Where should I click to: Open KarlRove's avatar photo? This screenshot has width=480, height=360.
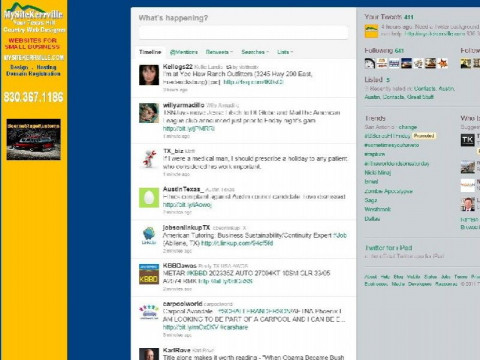(x=149, y=354)
